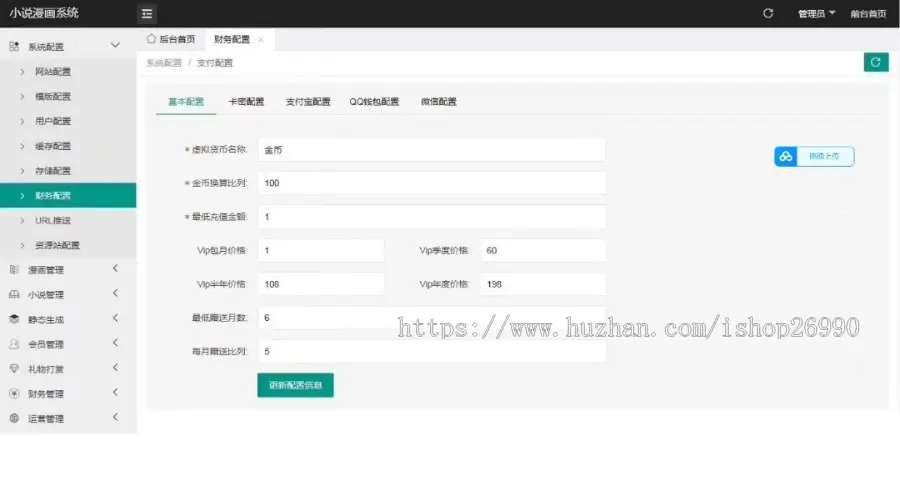Viewport: 900px width, 481px height.
Task: Click the 会员管理 sidebar icon
Action: tap(14, 344)
